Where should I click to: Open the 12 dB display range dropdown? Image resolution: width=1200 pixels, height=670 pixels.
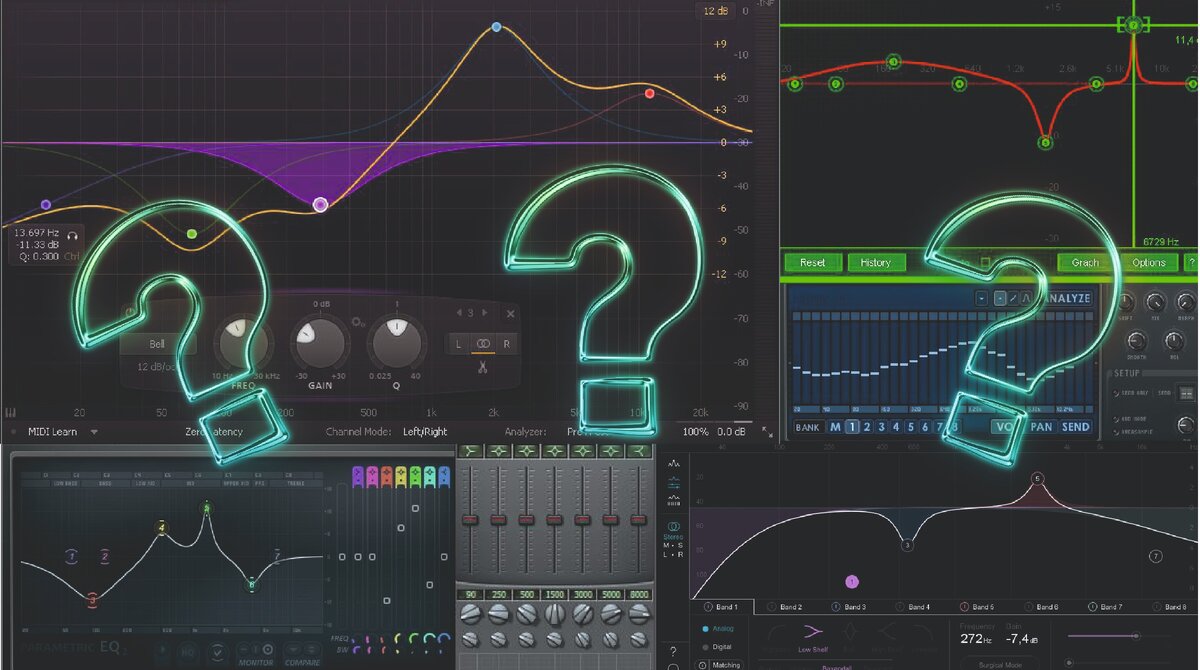coord(714,10)
